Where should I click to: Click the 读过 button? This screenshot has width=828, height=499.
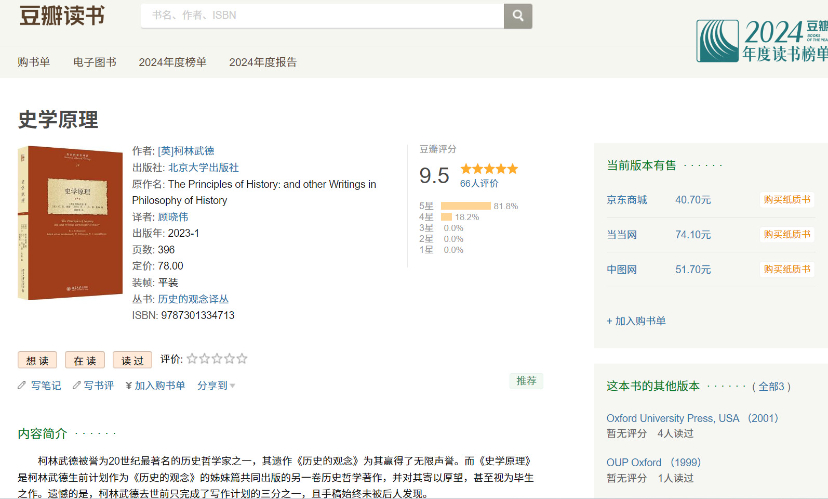133,360
